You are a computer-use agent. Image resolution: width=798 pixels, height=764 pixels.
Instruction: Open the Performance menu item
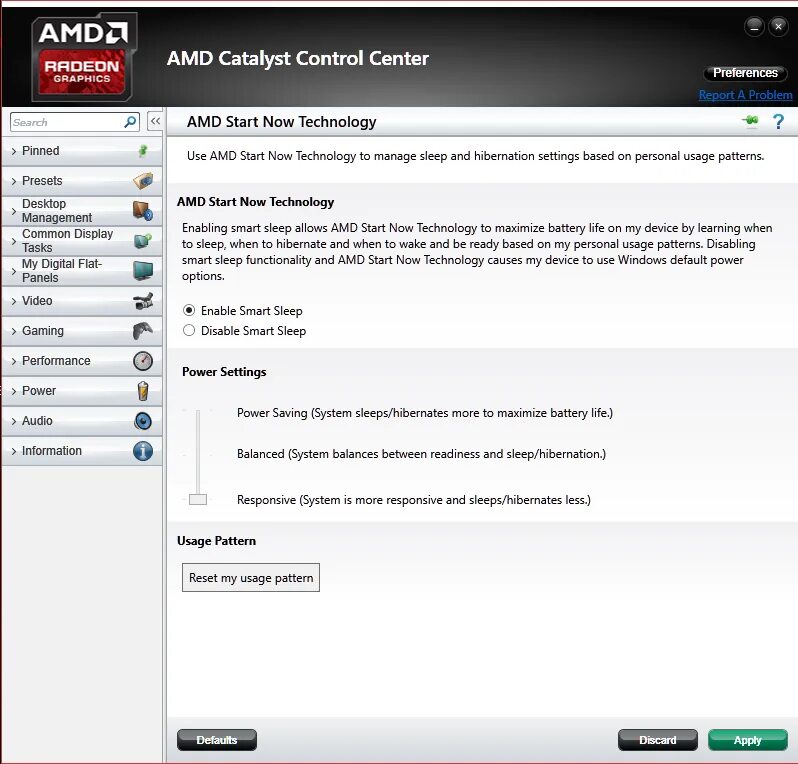82,361
